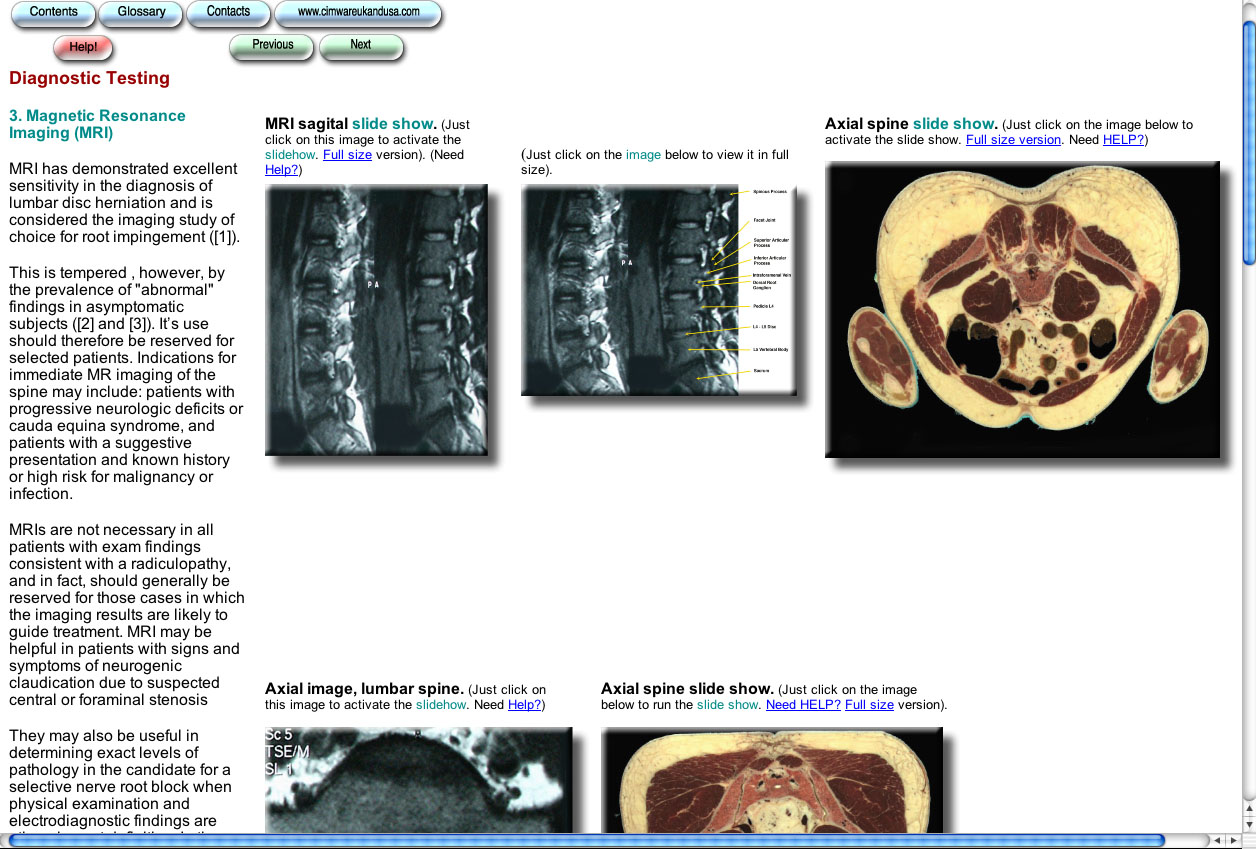Open the Contacts button
Image resolution: width=1256 pixels, height=849 pixels.
coord(229,13)
